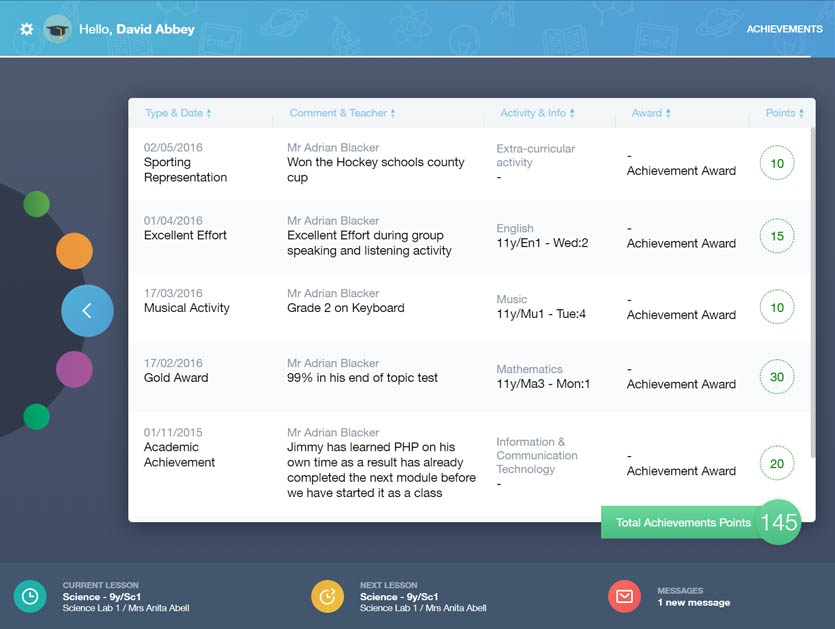Sort table by Points column
Viewport: 835px width, 629px height.
(784, 113)
